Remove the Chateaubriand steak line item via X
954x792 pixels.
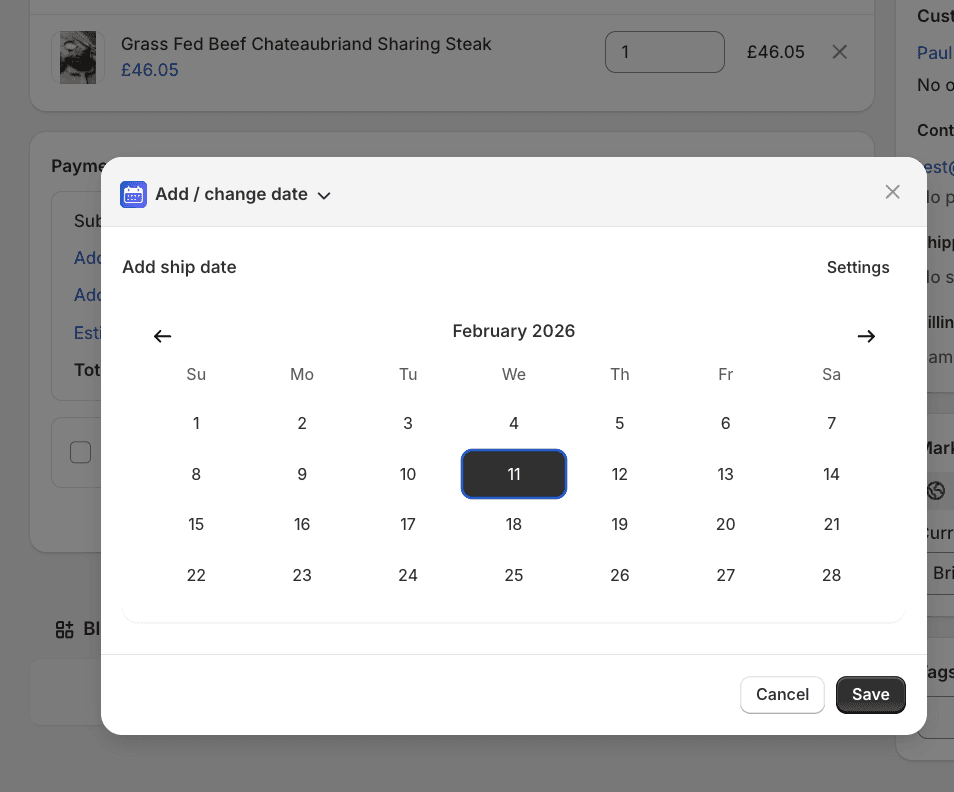coord(839,52)
